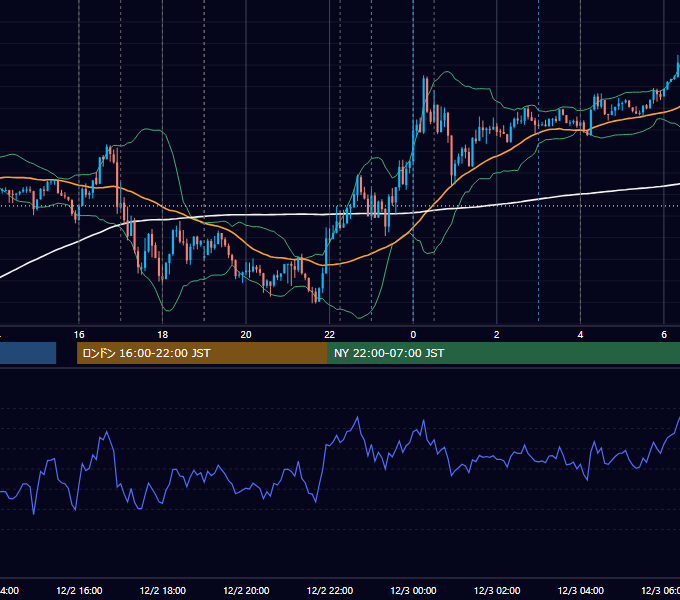Click the 6 hour label on the time axis
Viewport: 680px width, 600px height.
coord(664,335)
